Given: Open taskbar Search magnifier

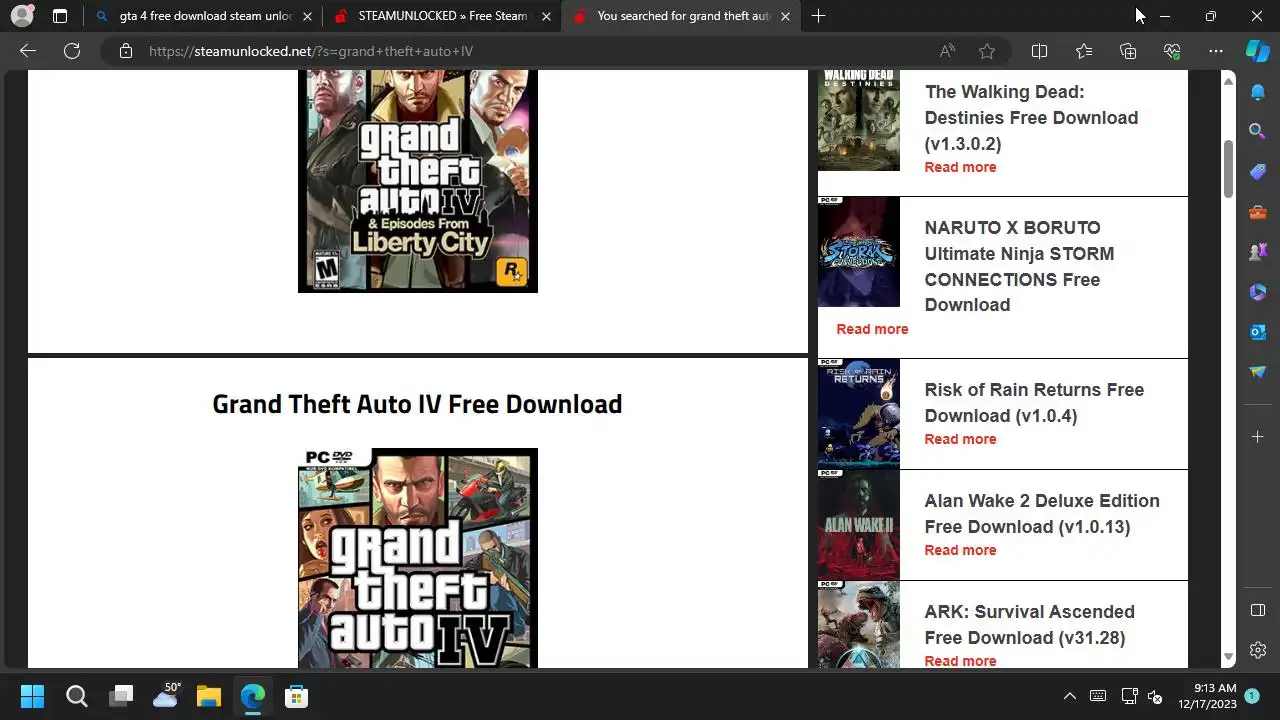Looking at the screenshot, I should pyautogui.click(x=76, y=696).
